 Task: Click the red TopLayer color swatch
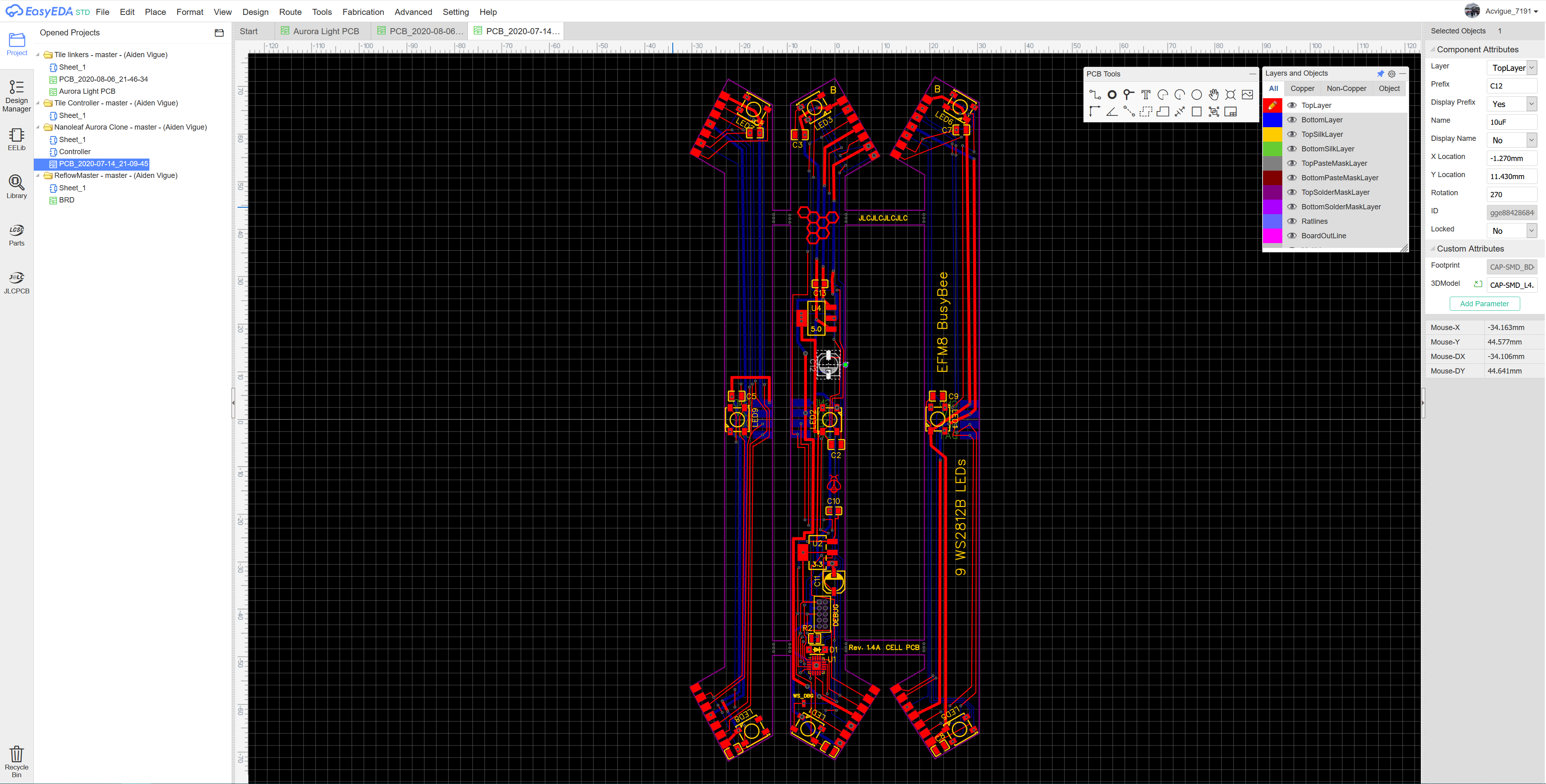pyautogui.click(x=1272, y=105)
